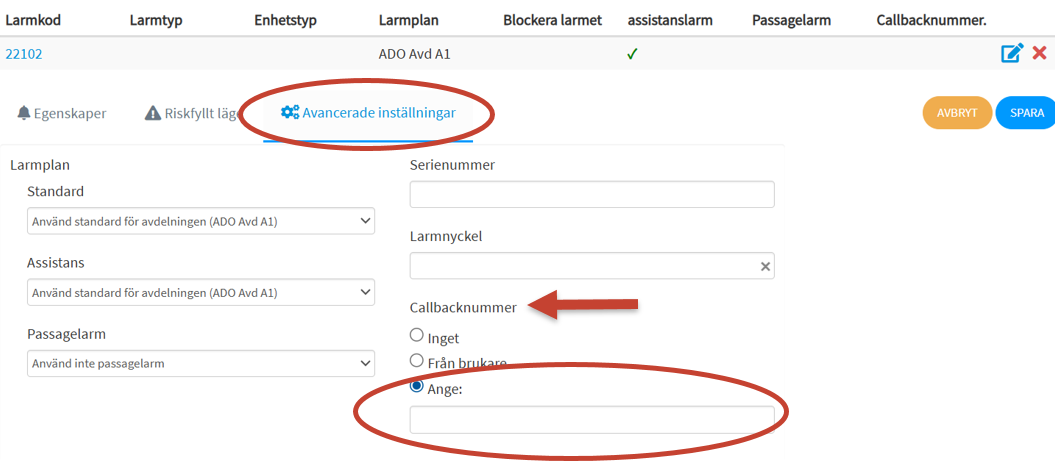Delete alarm row with the red X icon
This screenshot has height=461, width=1055.
(1039, 53)
